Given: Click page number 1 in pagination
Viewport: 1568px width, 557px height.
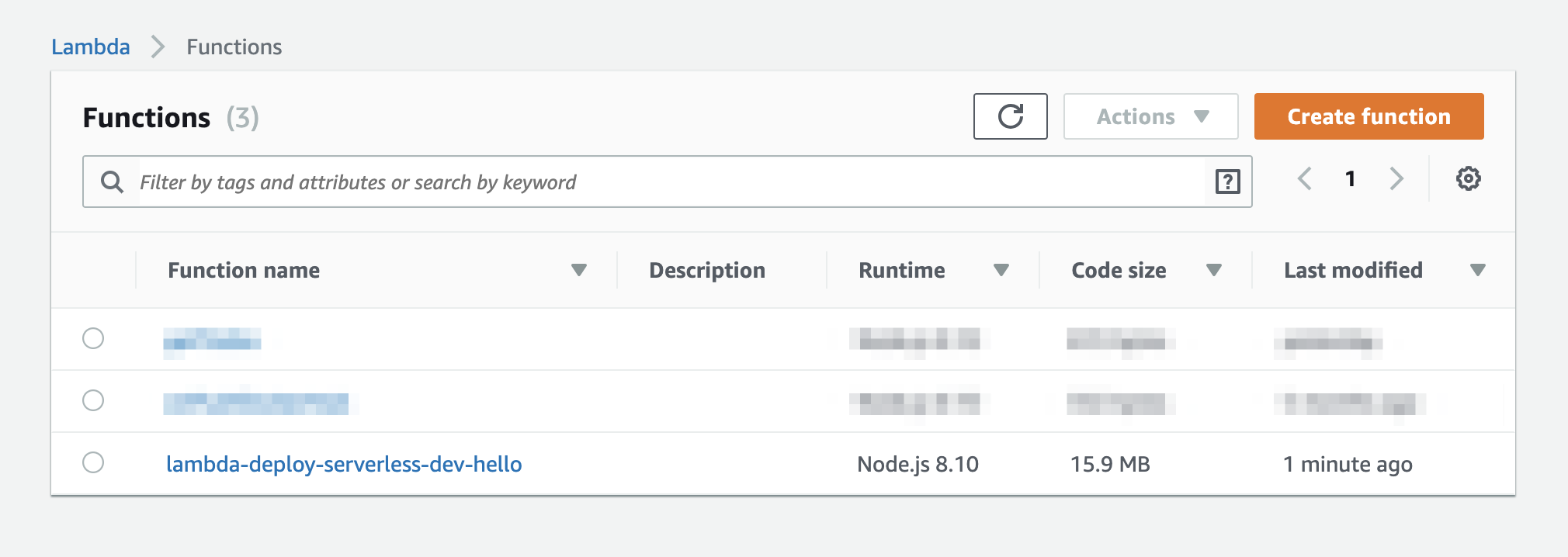Looking at the screenshot, I should click(x=1351, y=178).
